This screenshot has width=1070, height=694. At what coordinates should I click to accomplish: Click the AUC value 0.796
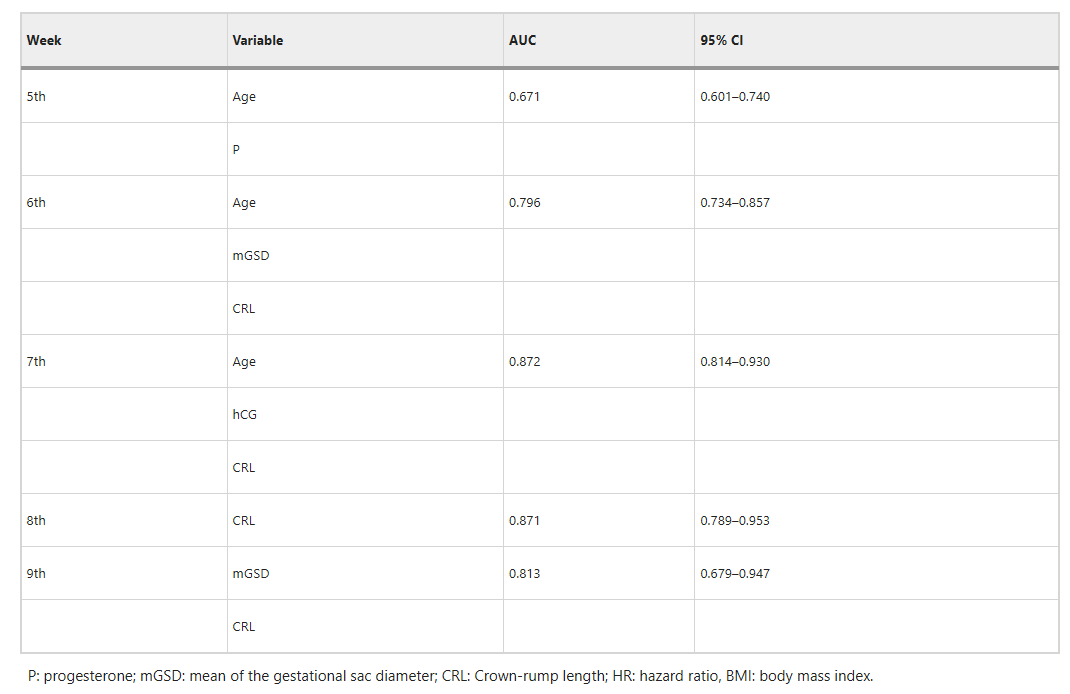(x=524, y=202)
